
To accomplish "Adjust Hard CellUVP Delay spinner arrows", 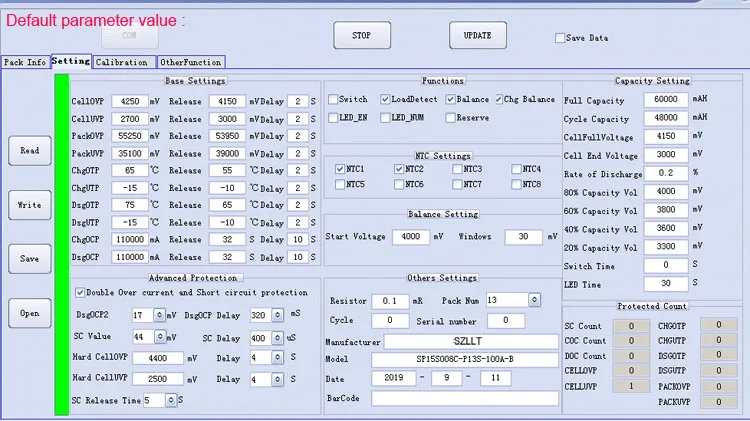I will [x=277, y=379].
